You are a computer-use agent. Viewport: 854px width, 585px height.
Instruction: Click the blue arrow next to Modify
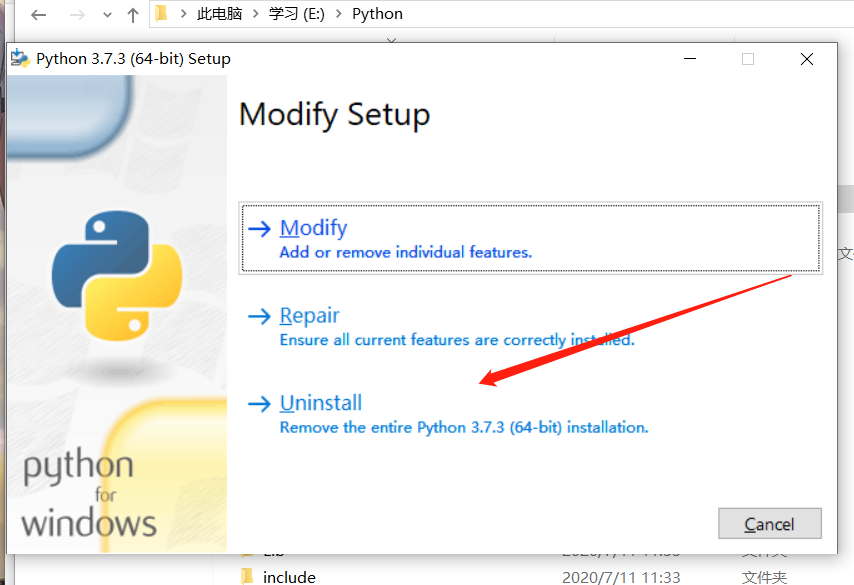coord(259,228)
